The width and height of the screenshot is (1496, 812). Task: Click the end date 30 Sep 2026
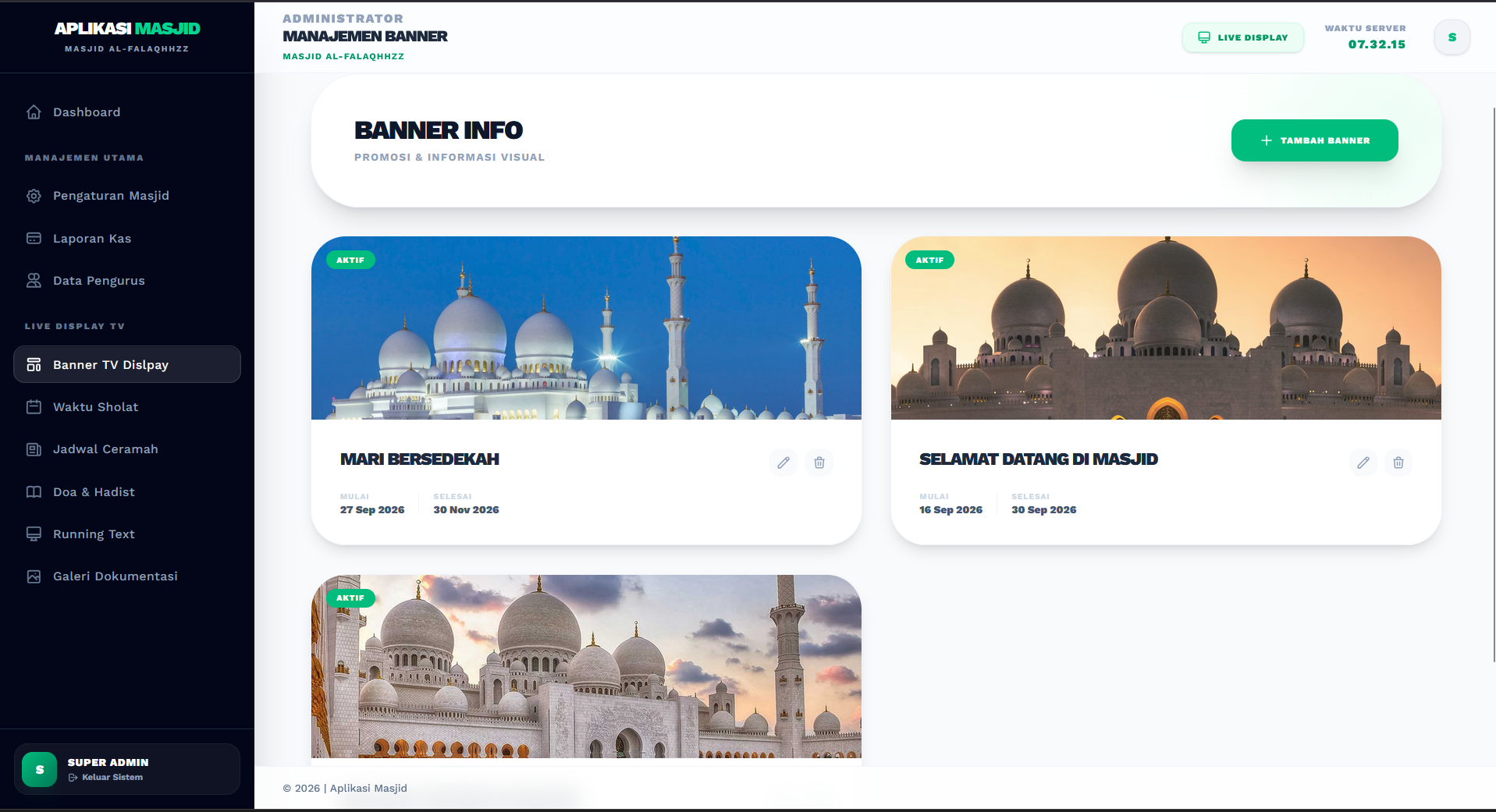[1044, 510]
